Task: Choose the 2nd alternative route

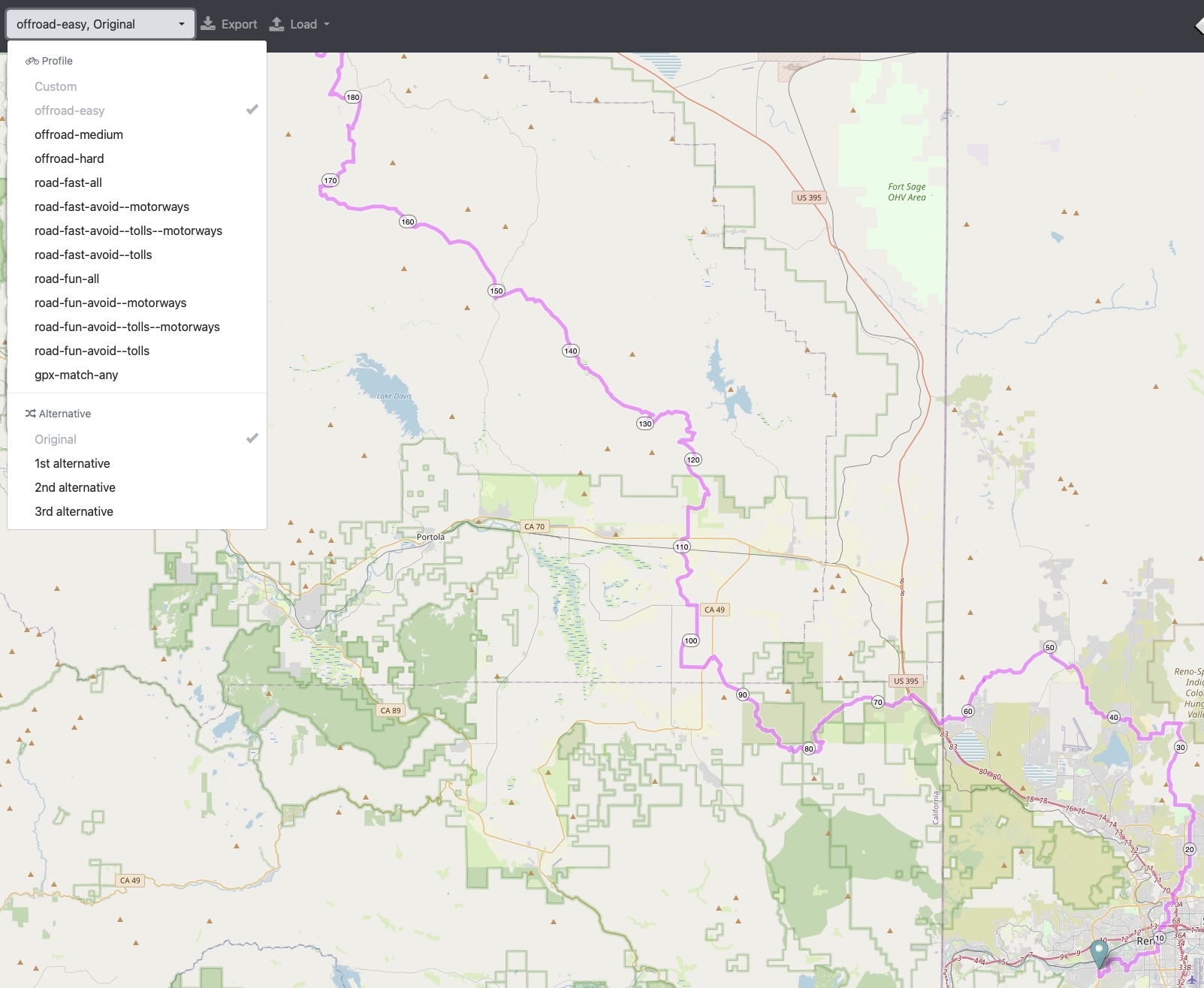Action: [137, 487]
